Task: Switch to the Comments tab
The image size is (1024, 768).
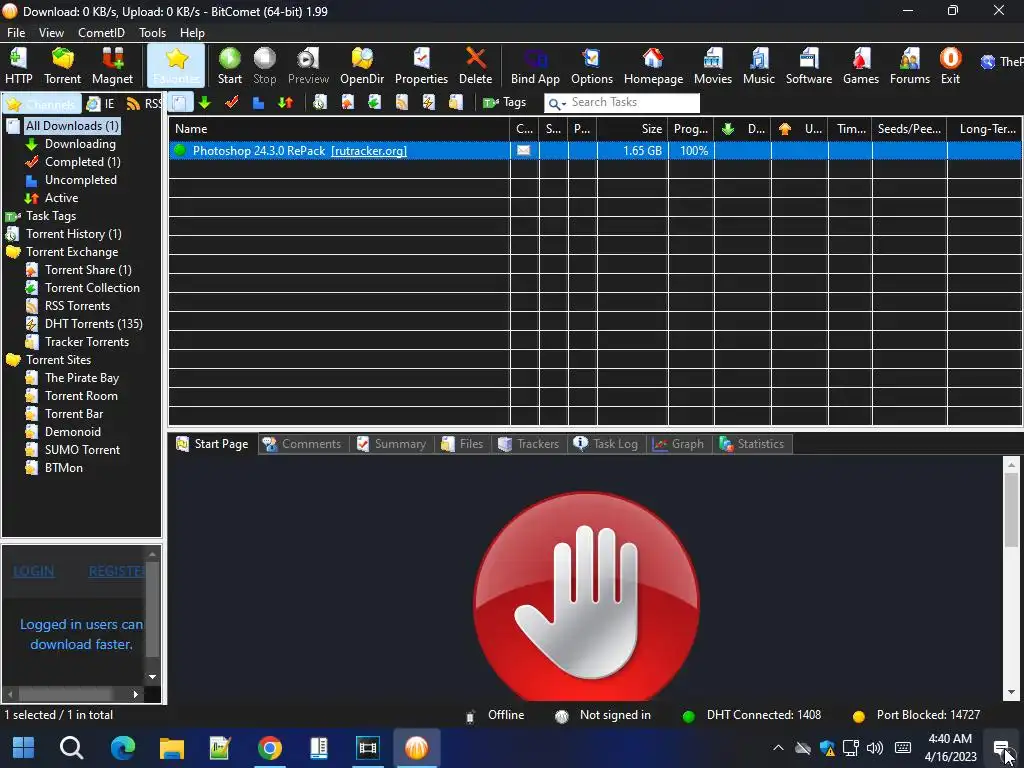Action: coord(303,444)
